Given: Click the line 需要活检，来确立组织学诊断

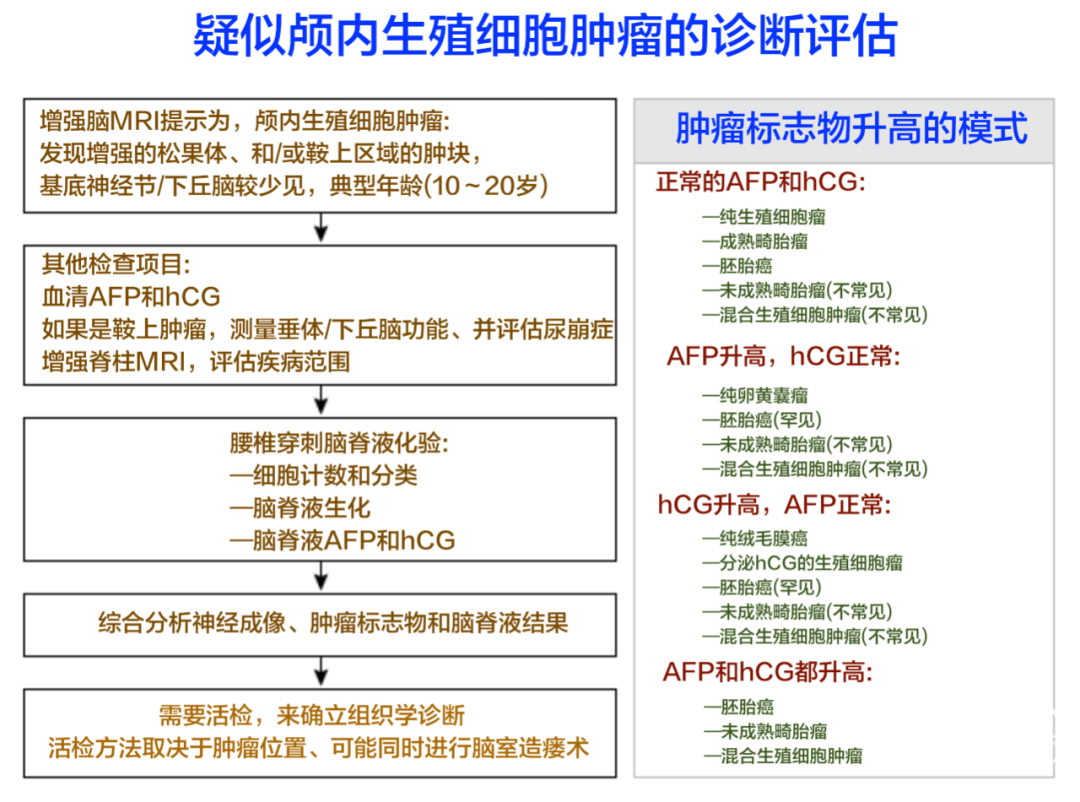Looking at the screenshot, I should point(312,715).
